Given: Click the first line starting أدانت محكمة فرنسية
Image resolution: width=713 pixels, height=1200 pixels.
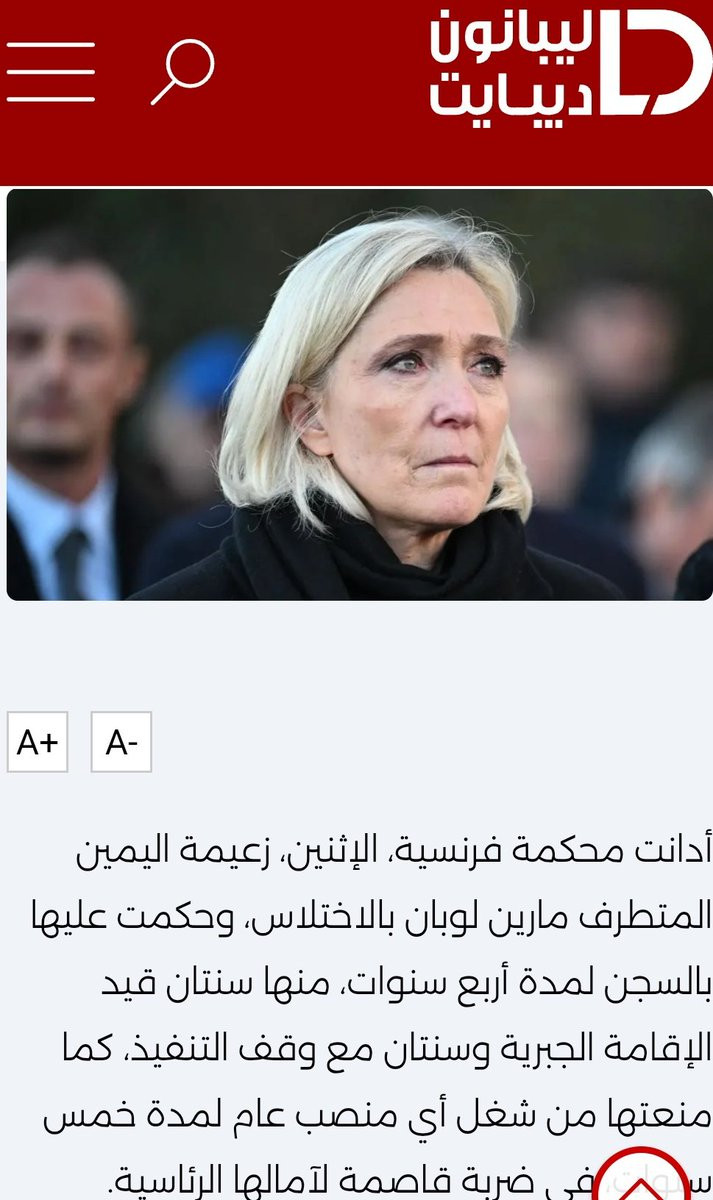Looking at the screenshot, I should [395, 851].
